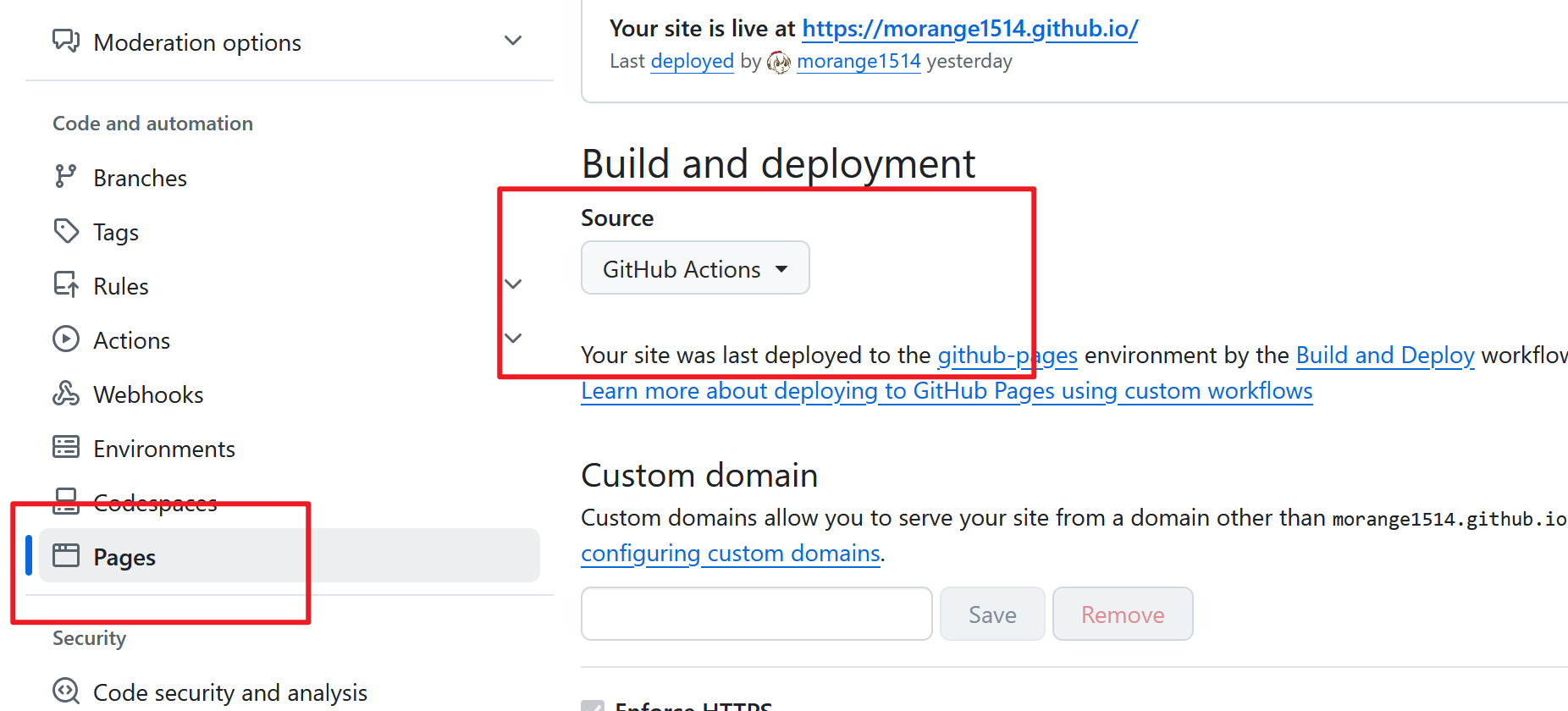Click the 'Code and automation' section label
The width and height of the screenshot is (1568, 711).
pyautogui.click(x=152, y=123)
